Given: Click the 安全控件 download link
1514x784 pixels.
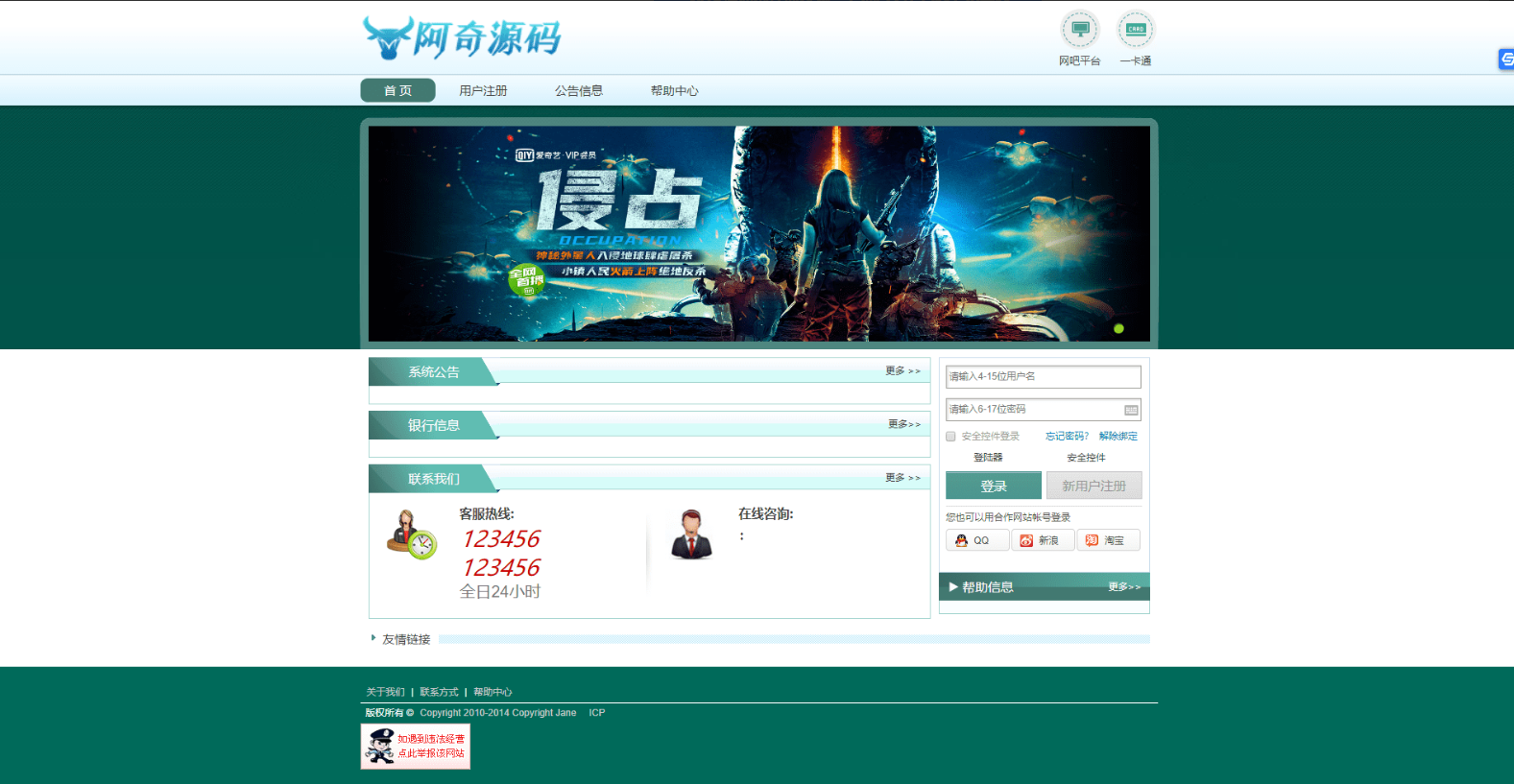Looking at the screenshot, I should [1086, 458].
